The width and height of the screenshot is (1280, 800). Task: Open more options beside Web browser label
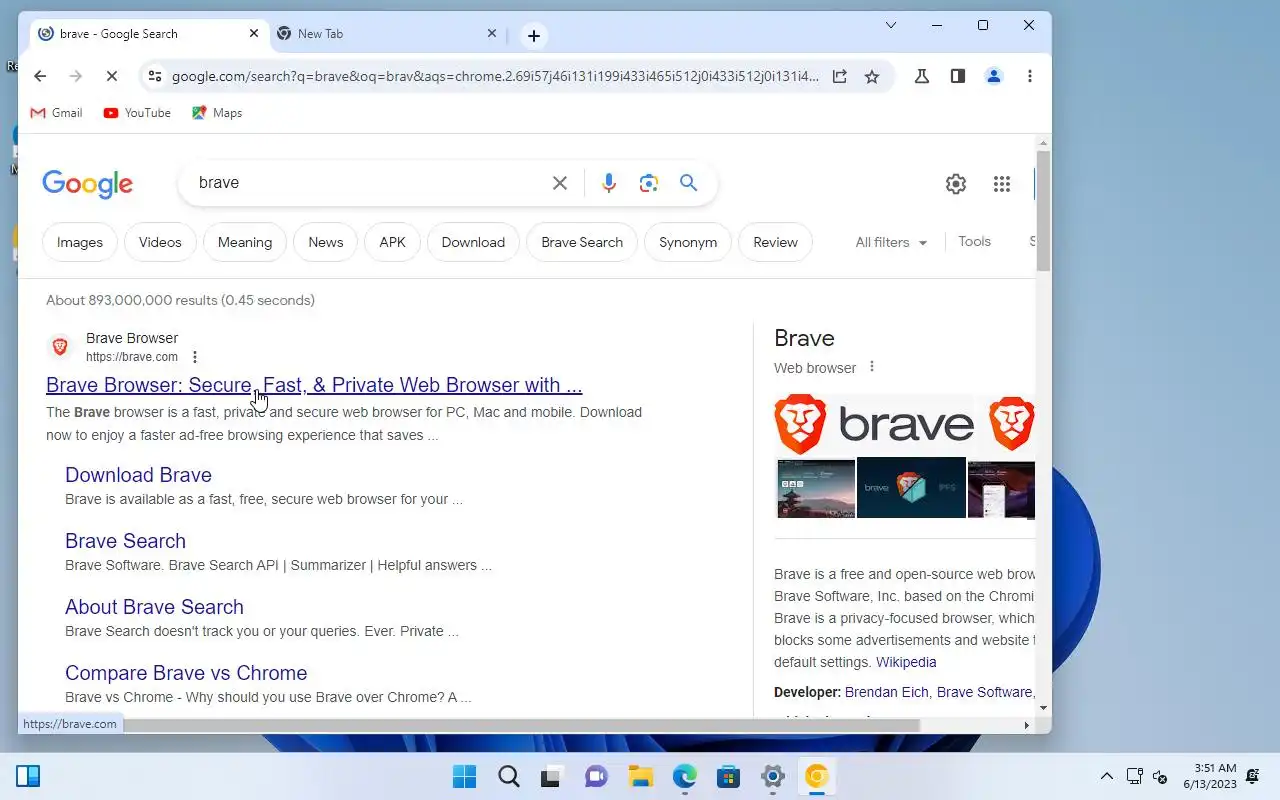(x=872, y=367)
